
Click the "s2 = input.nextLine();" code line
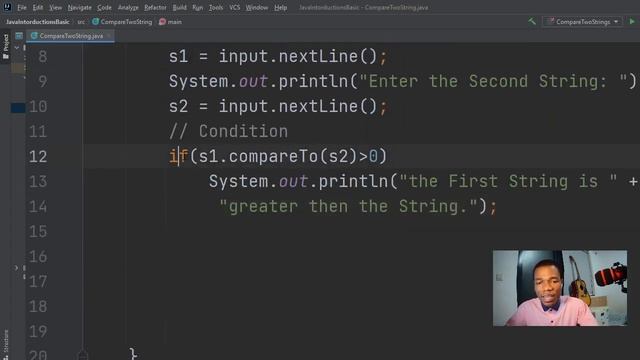(x=278, y=107)
